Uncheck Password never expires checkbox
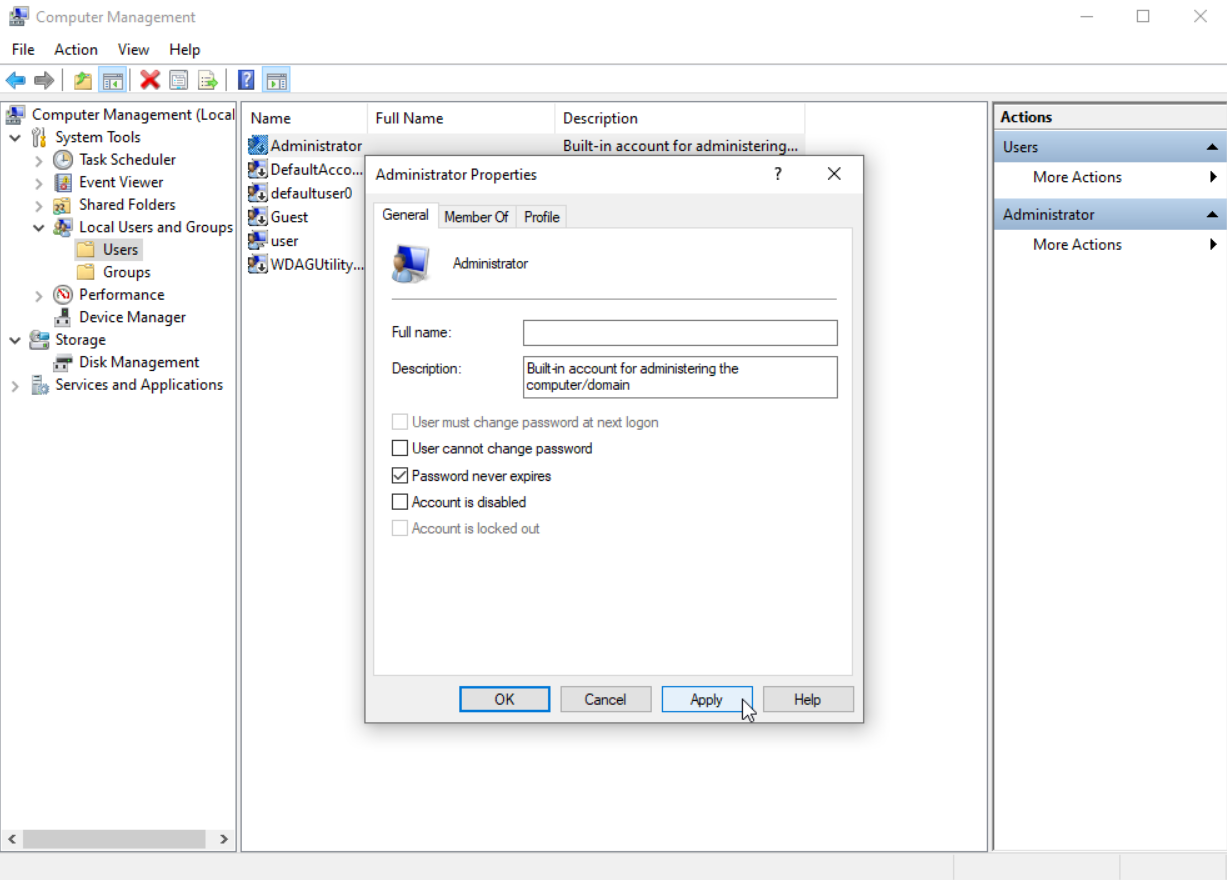1227x880 pixels. point(400,476)
